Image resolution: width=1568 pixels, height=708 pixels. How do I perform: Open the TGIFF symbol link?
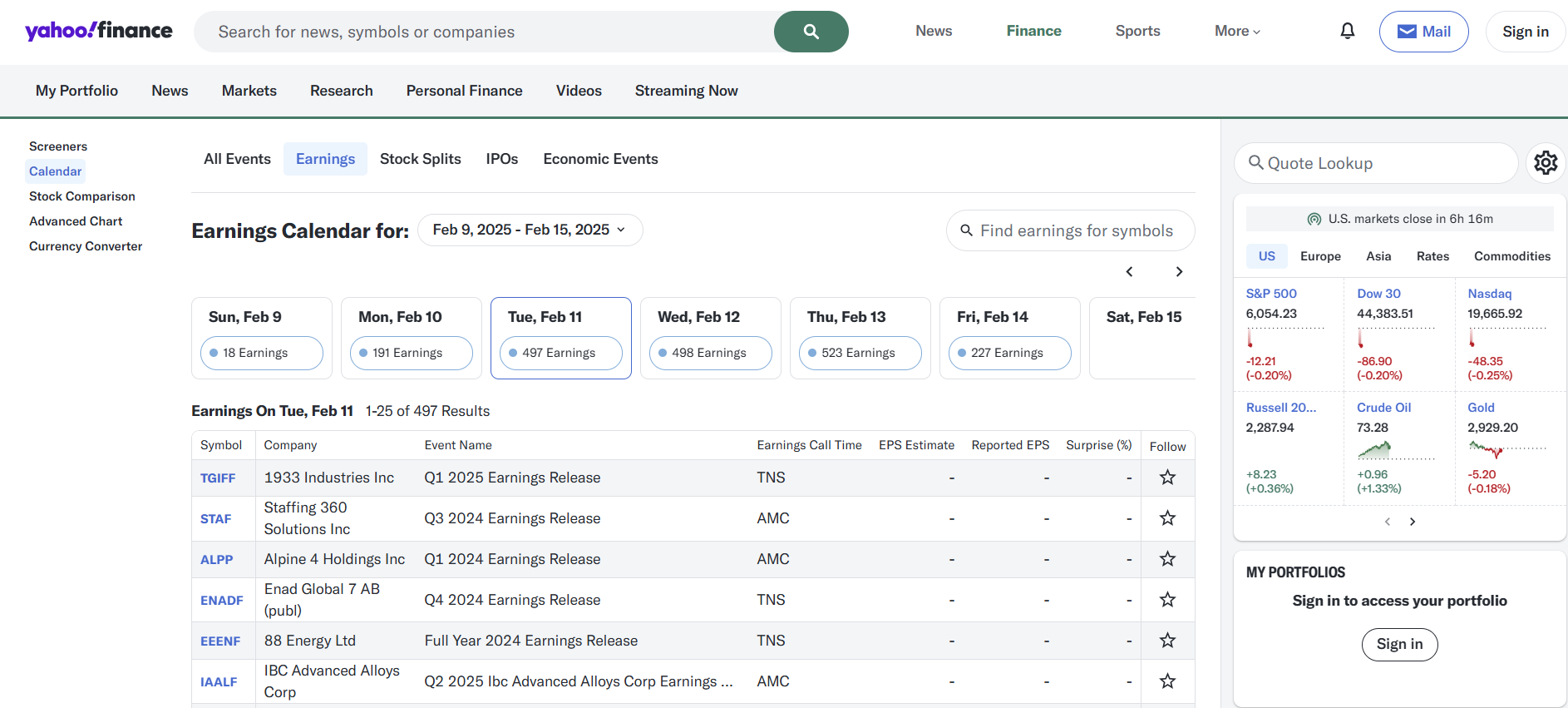[x=218, y=478]
